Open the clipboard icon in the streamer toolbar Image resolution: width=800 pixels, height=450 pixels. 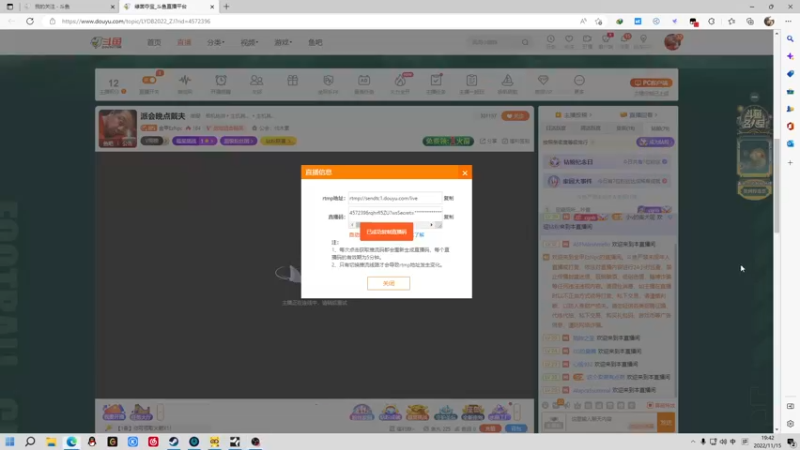click(x=471, y=80)
